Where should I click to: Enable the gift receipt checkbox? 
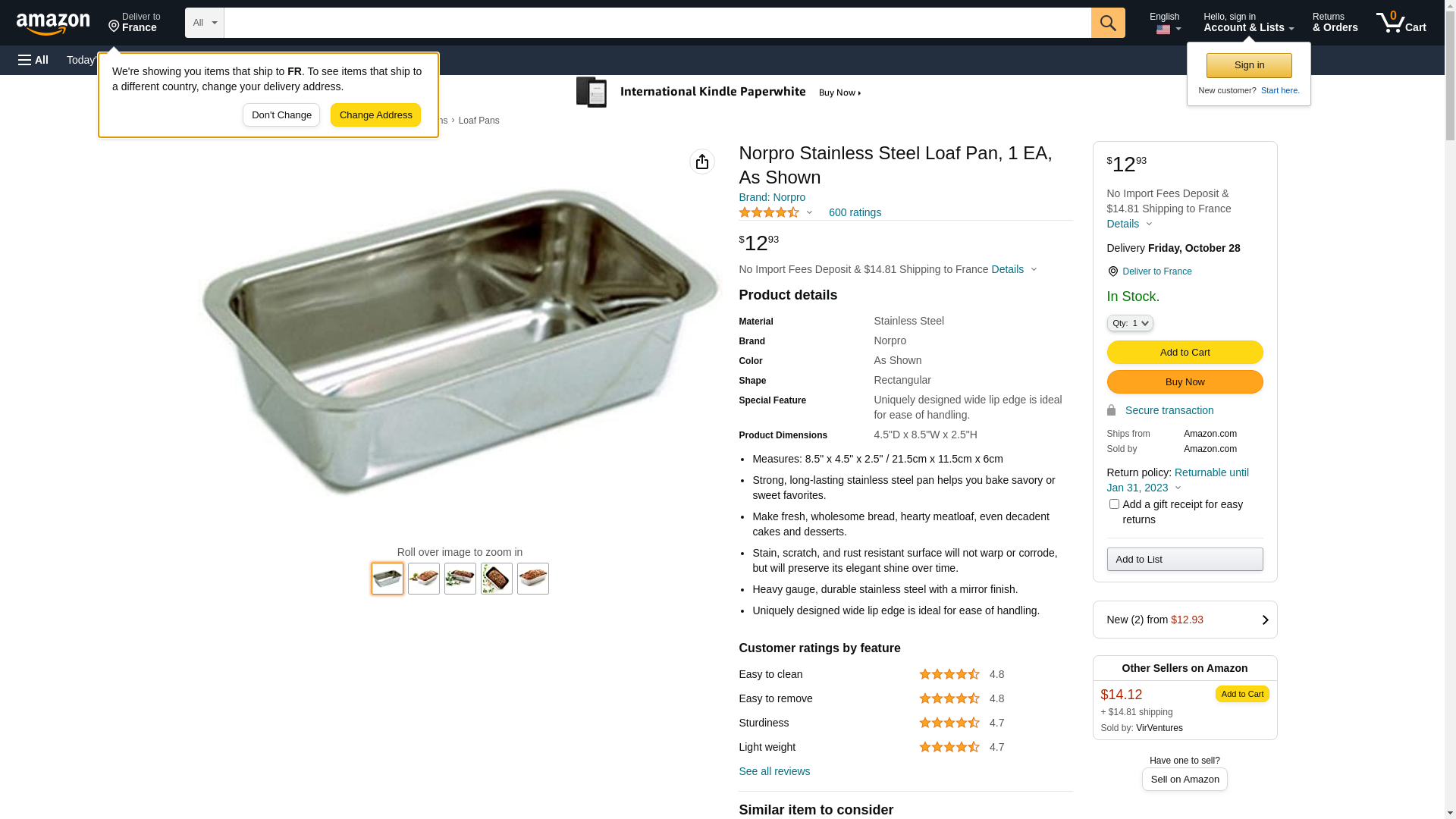[x=1114, y=504]
